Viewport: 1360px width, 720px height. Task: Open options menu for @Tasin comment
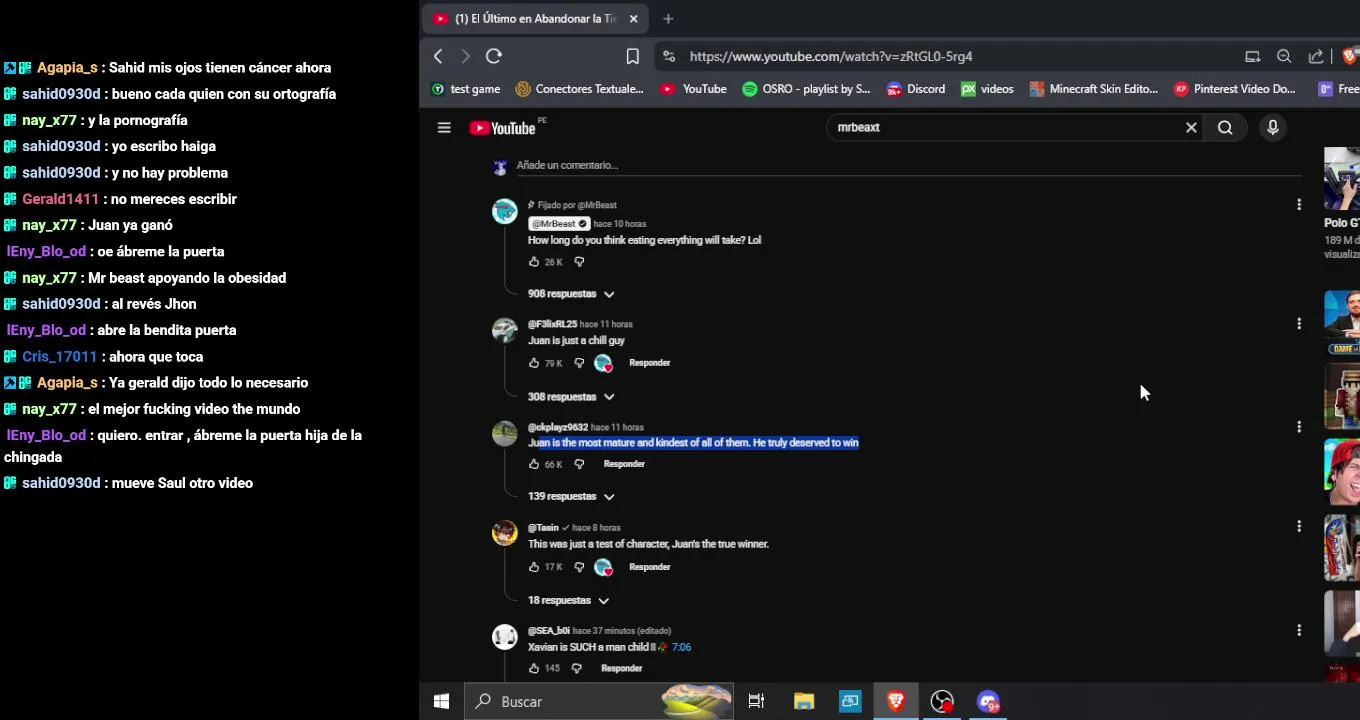pos(1299,527)
